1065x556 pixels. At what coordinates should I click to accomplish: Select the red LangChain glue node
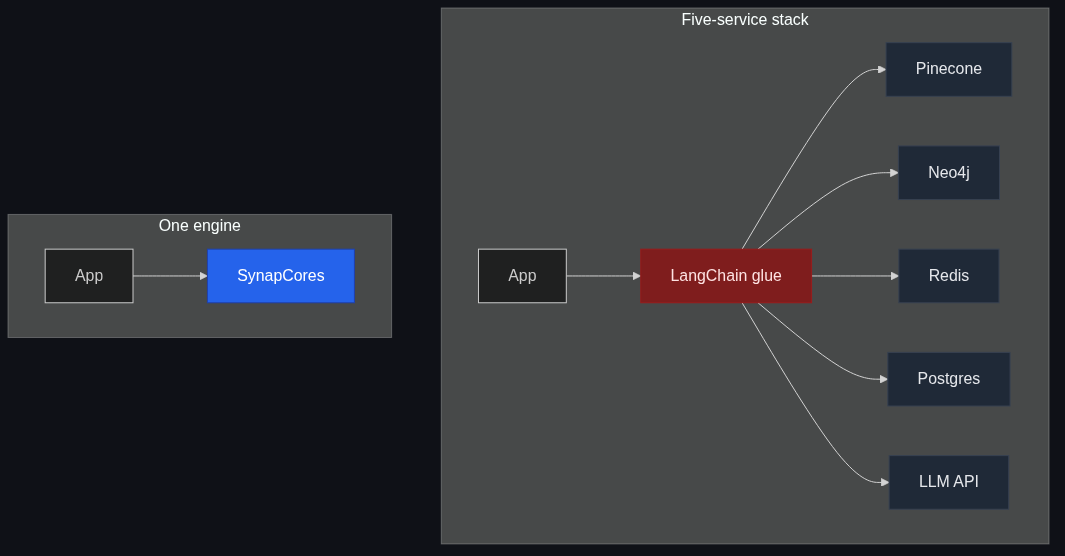725,276
